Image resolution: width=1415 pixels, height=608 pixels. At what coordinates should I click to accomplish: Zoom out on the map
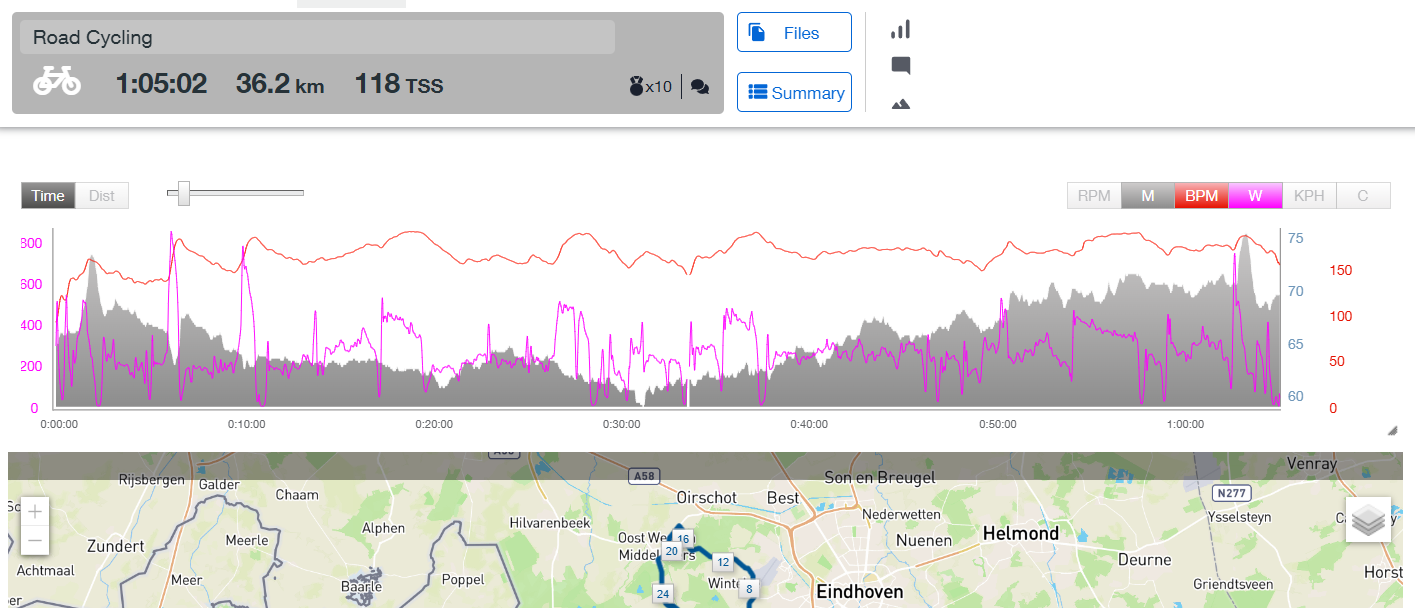click(35, 541)
